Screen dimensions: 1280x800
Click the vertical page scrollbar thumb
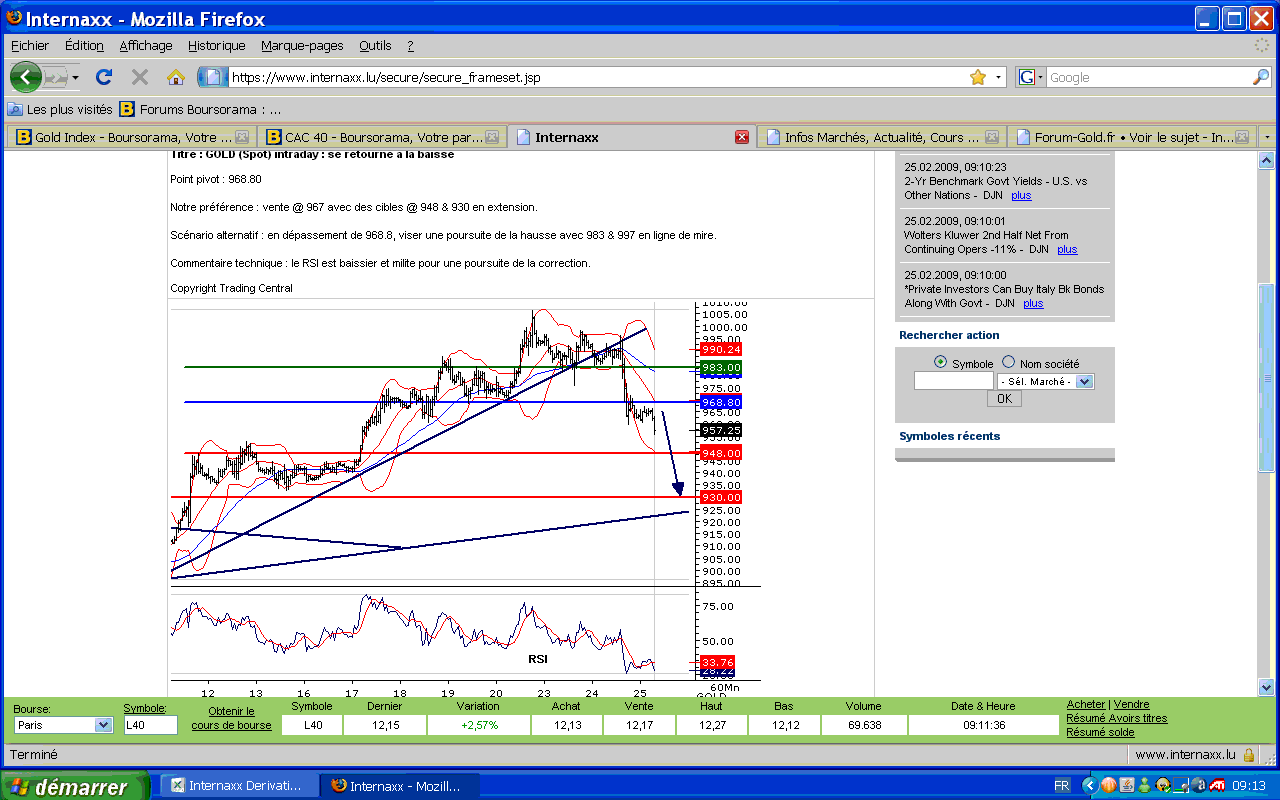[1266, 377]
